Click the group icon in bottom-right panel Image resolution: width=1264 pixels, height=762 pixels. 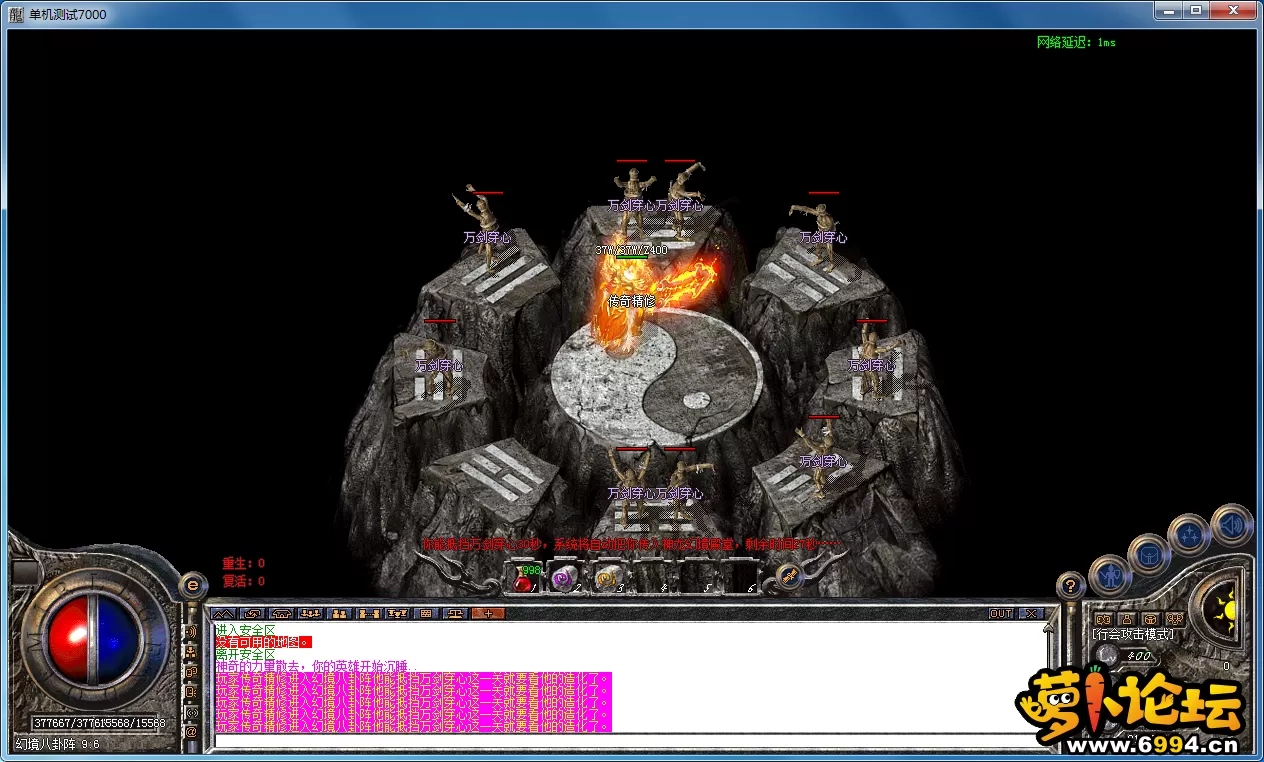(1175, 619)
